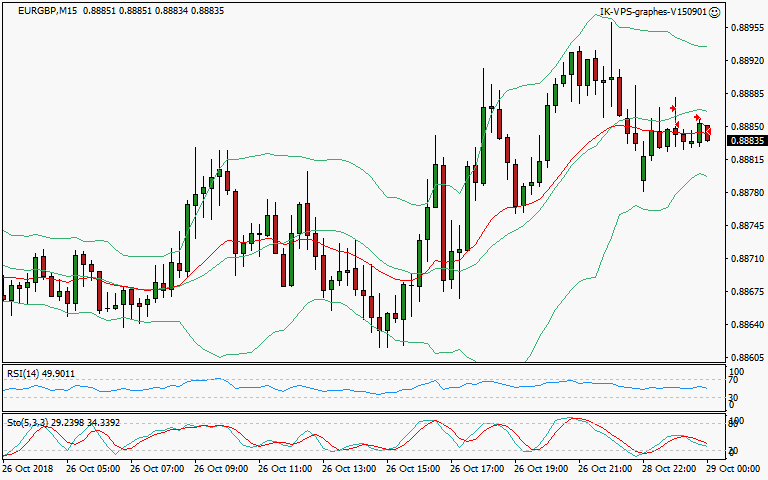Viewport: 768px width, 480px height.
Task: Click the IK-VPS-graphes-V150901 expert advisor label
Action: tap(652, 13)
